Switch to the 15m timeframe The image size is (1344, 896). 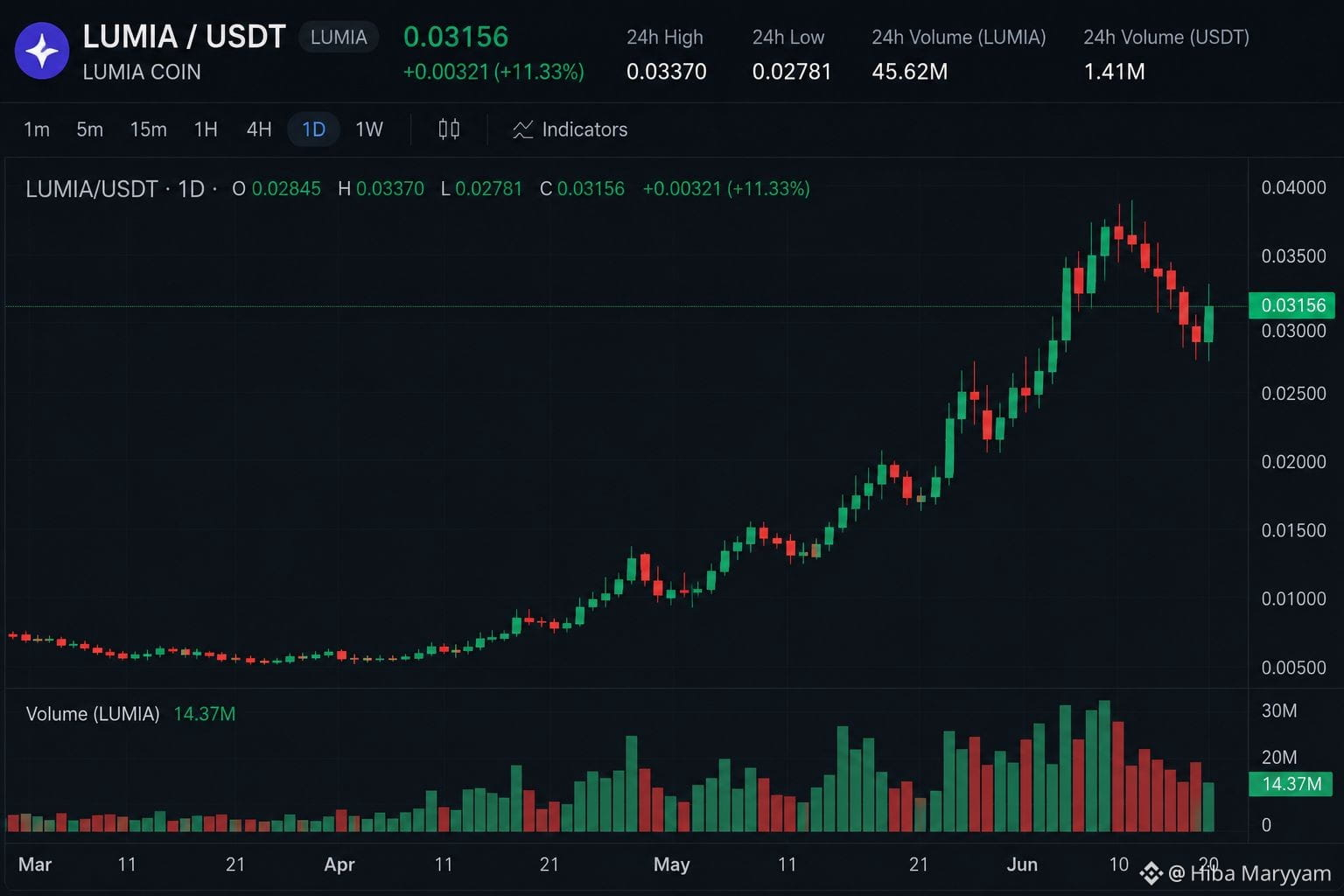[149, 129]
